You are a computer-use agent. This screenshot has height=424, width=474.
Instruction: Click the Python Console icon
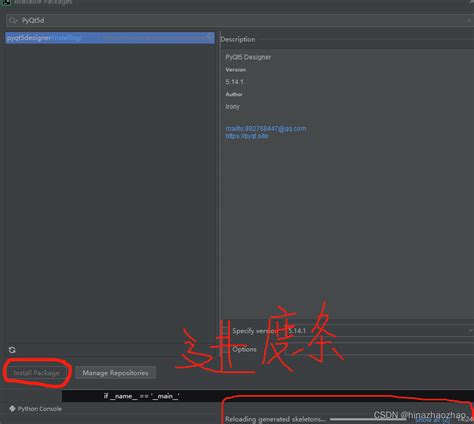click(x=12, y=409)
